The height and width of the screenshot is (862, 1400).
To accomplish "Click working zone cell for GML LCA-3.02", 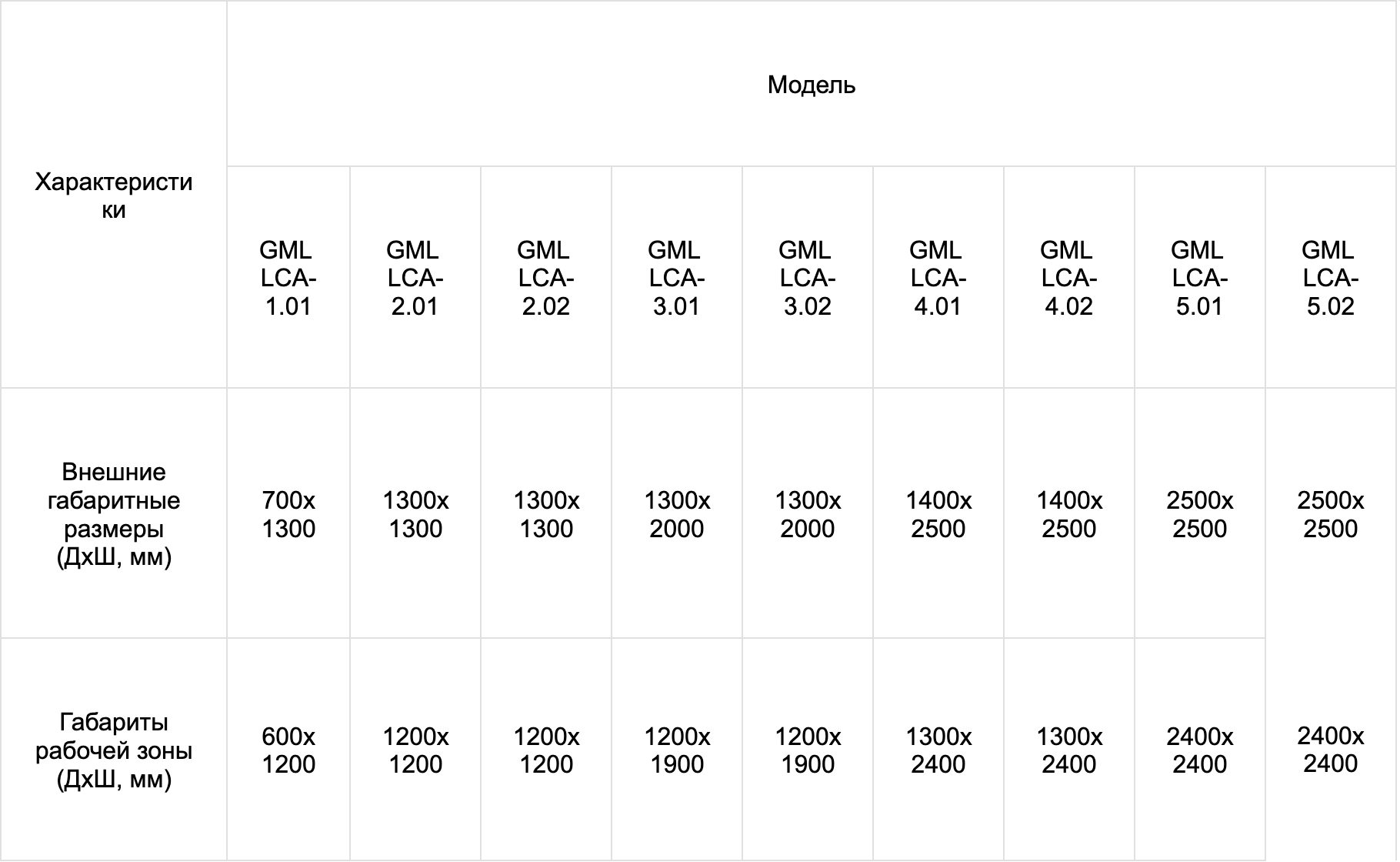I will 808,750.
